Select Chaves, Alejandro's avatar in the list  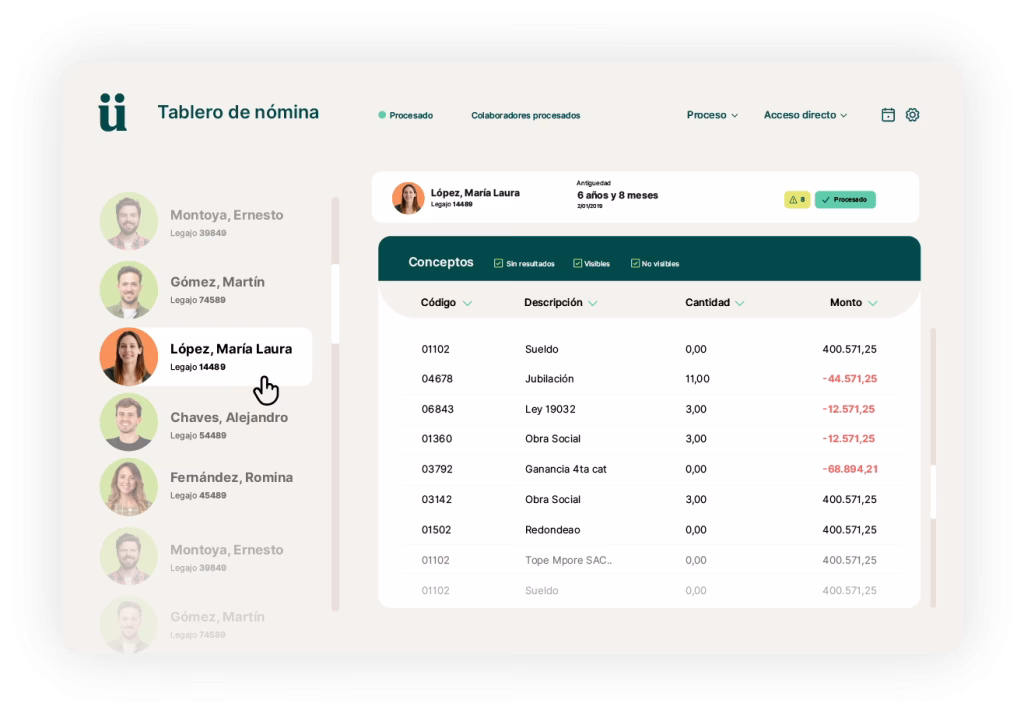pyautogui.click(x=129, y=423)
